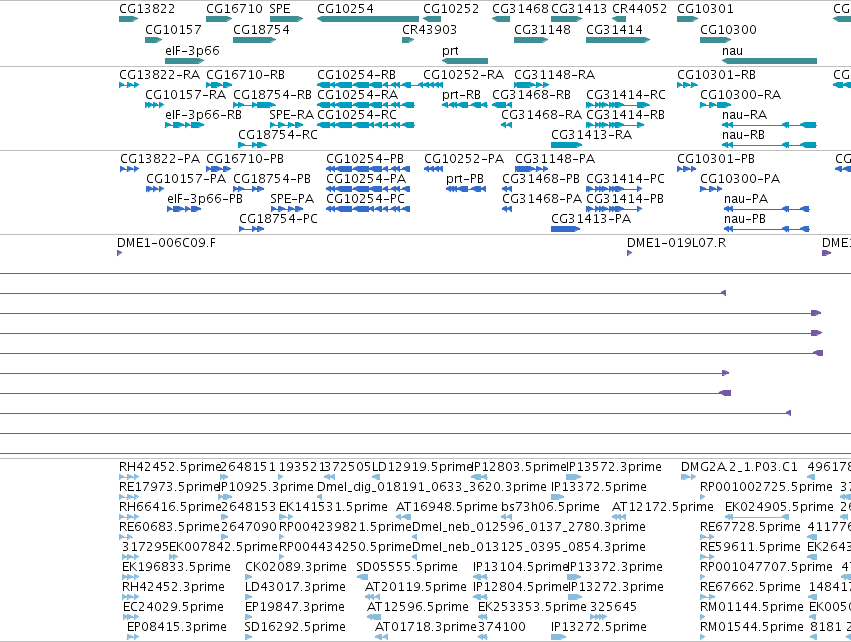Select transcript CG10157-RA

[x=186, y=94]
